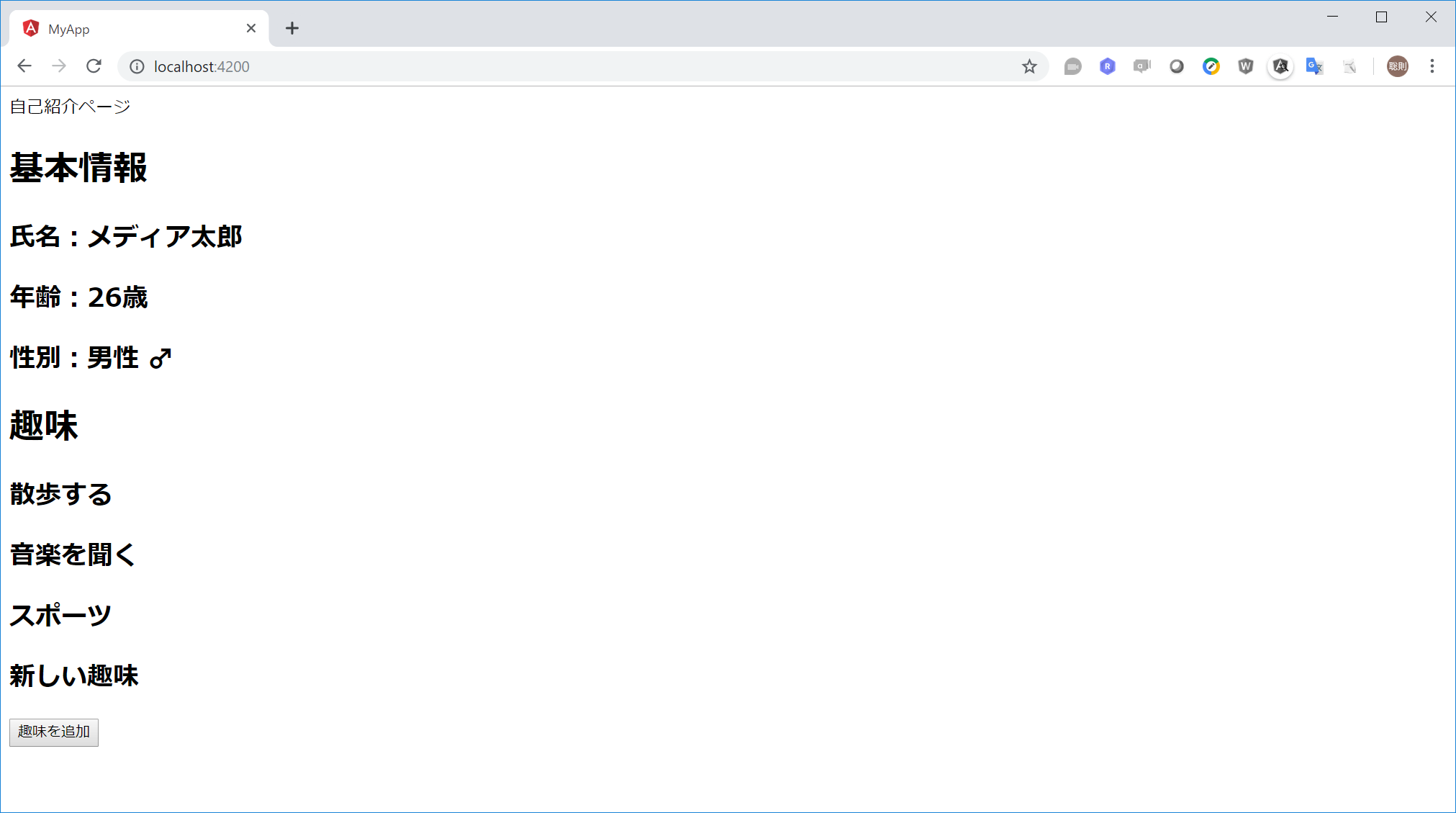This screenshot has height=813, width=1456.
Task: Open the colorful pencil circle extension
Action: point(1211,66)
